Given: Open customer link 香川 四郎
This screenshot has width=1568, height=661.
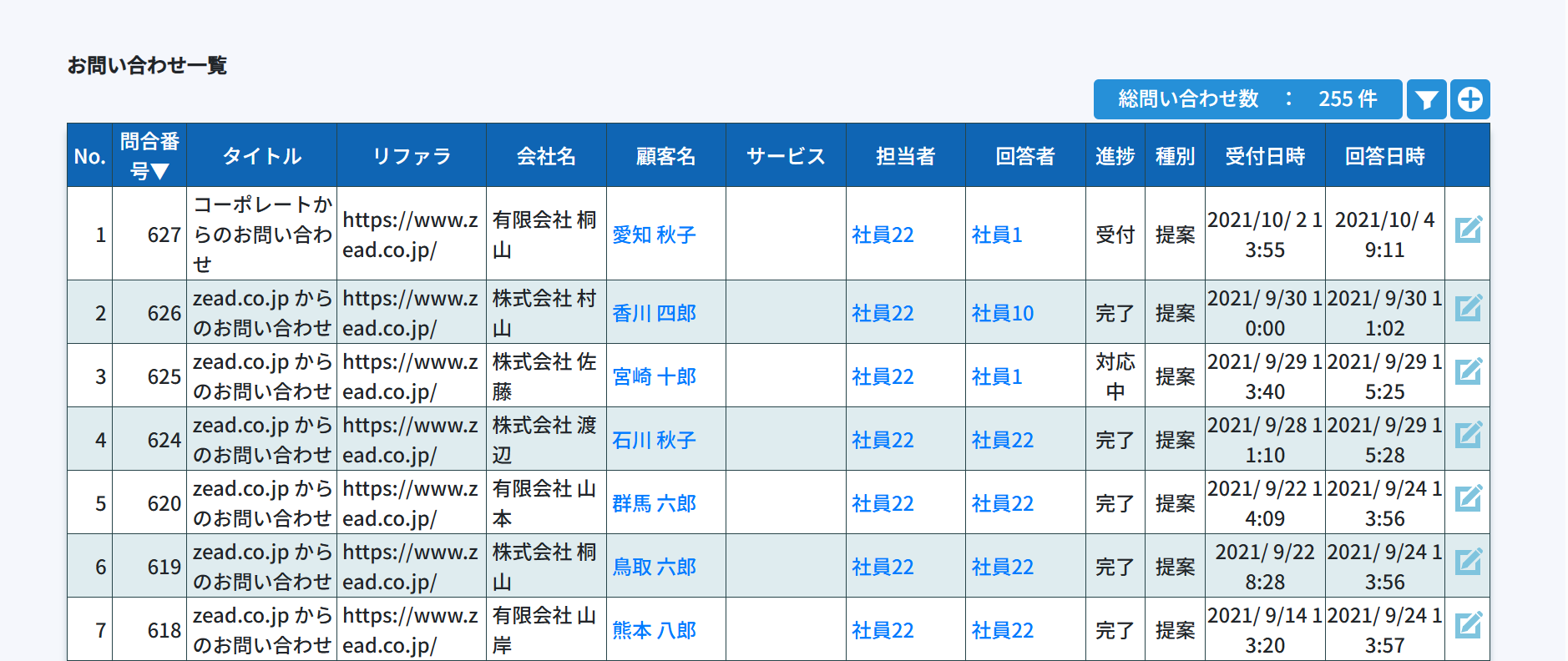Looking at the screenshot, I should pyautogui.click(x=654, y=314).
